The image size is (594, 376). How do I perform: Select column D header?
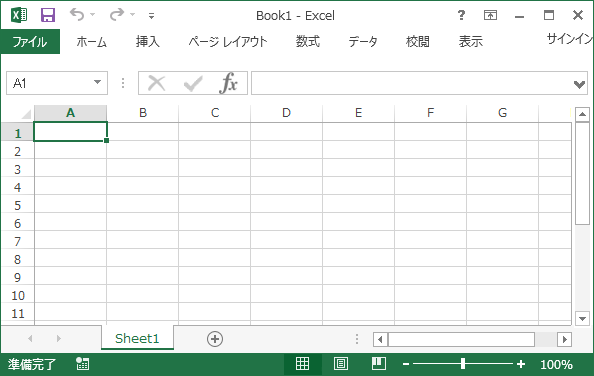click(286, 113)
